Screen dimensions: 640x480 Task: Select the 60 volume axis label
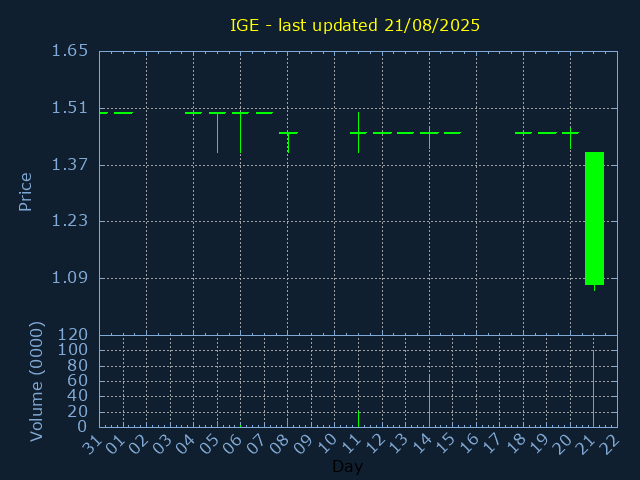tap(78, 381)
